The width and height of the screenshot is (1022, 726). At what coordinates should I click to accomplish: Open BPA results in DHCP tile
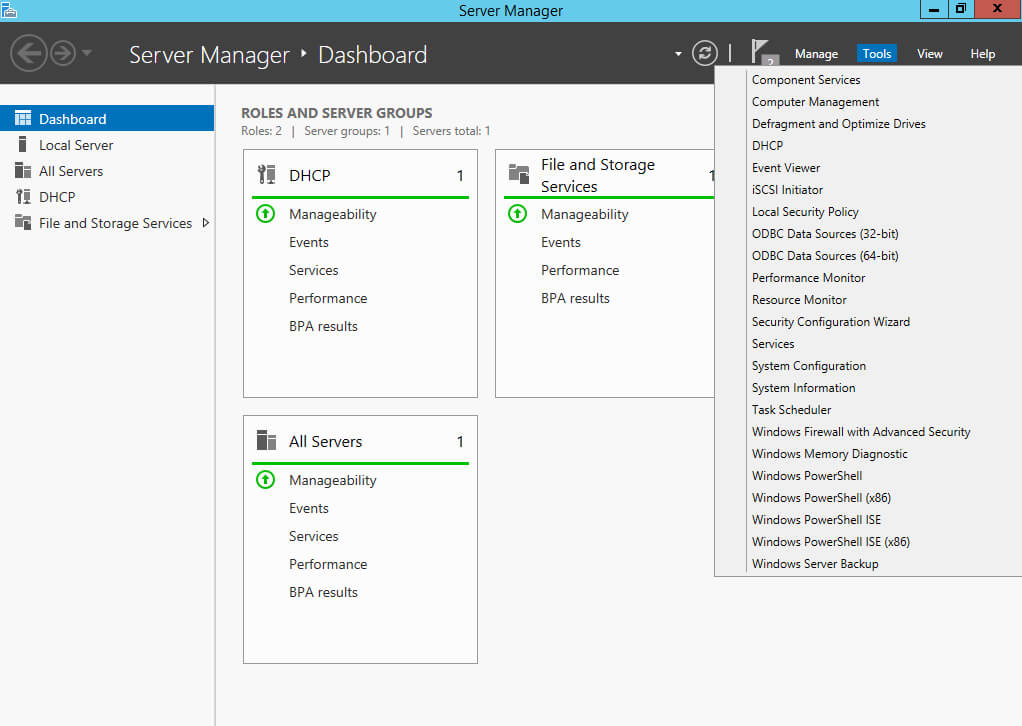click(323, 327)
